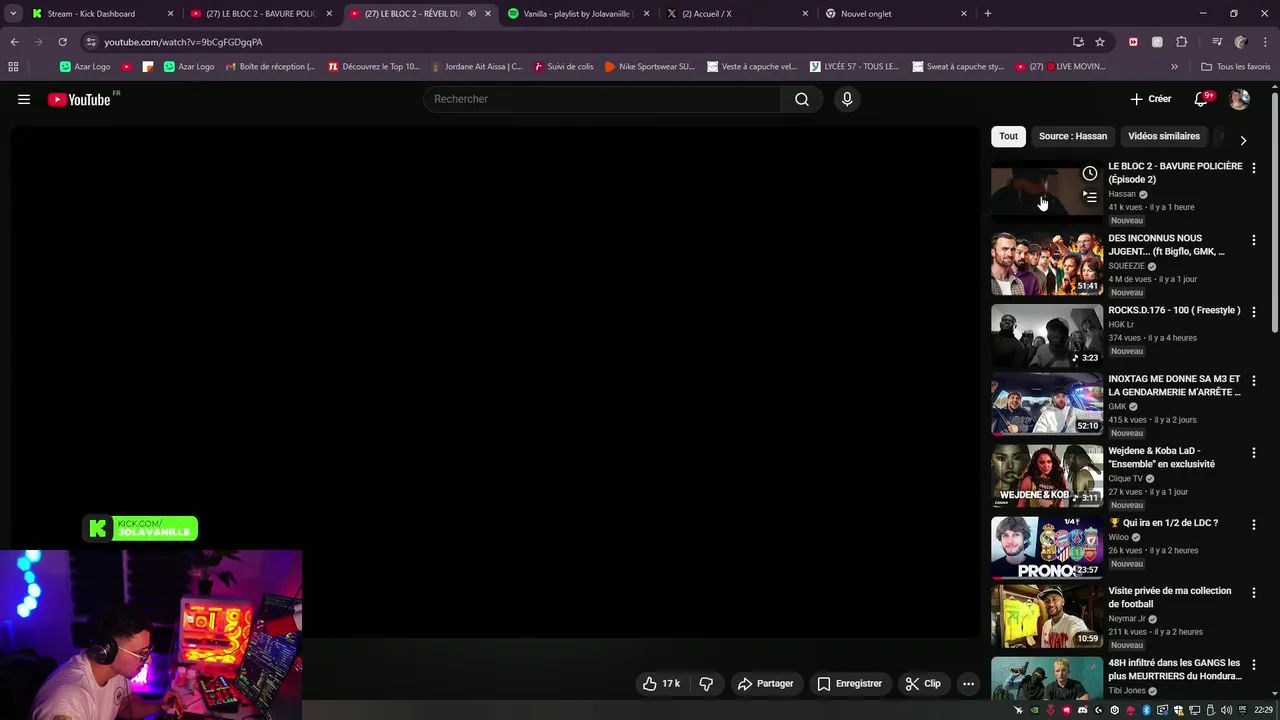
Task: Bookmark this page with the star
Action: (1100, 42)
